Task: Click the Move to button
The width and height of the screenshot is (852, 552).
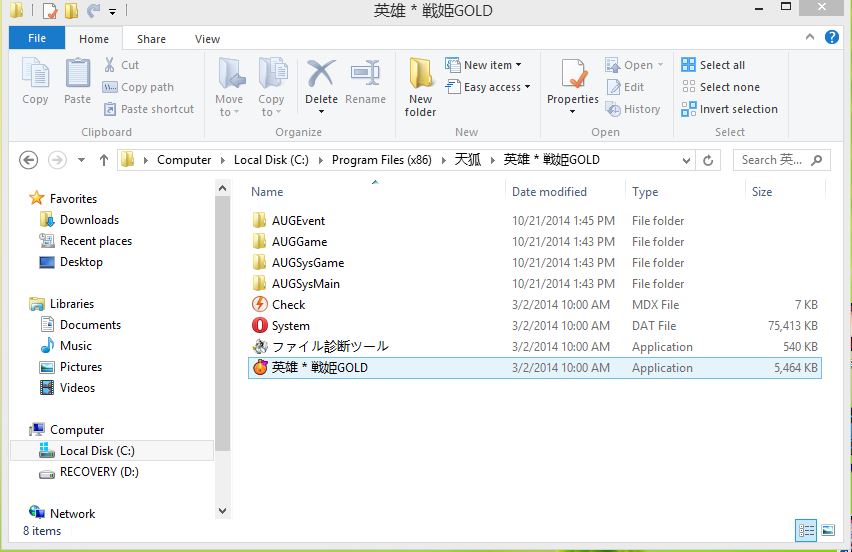Action: (229, 87)
